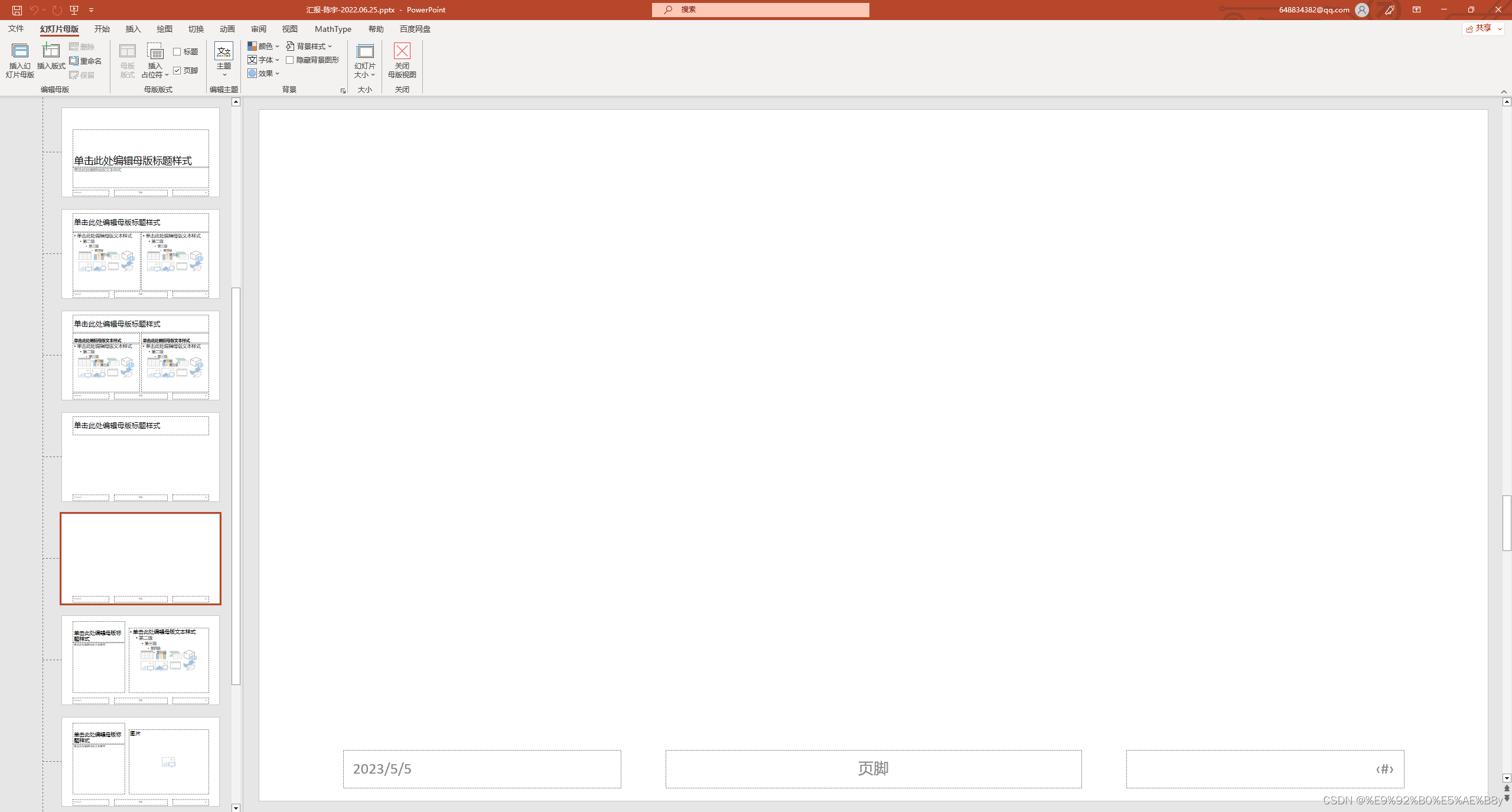The image size is (1512, 812).
Task: Click Insert Layout icon
Action: coord(51,57)
